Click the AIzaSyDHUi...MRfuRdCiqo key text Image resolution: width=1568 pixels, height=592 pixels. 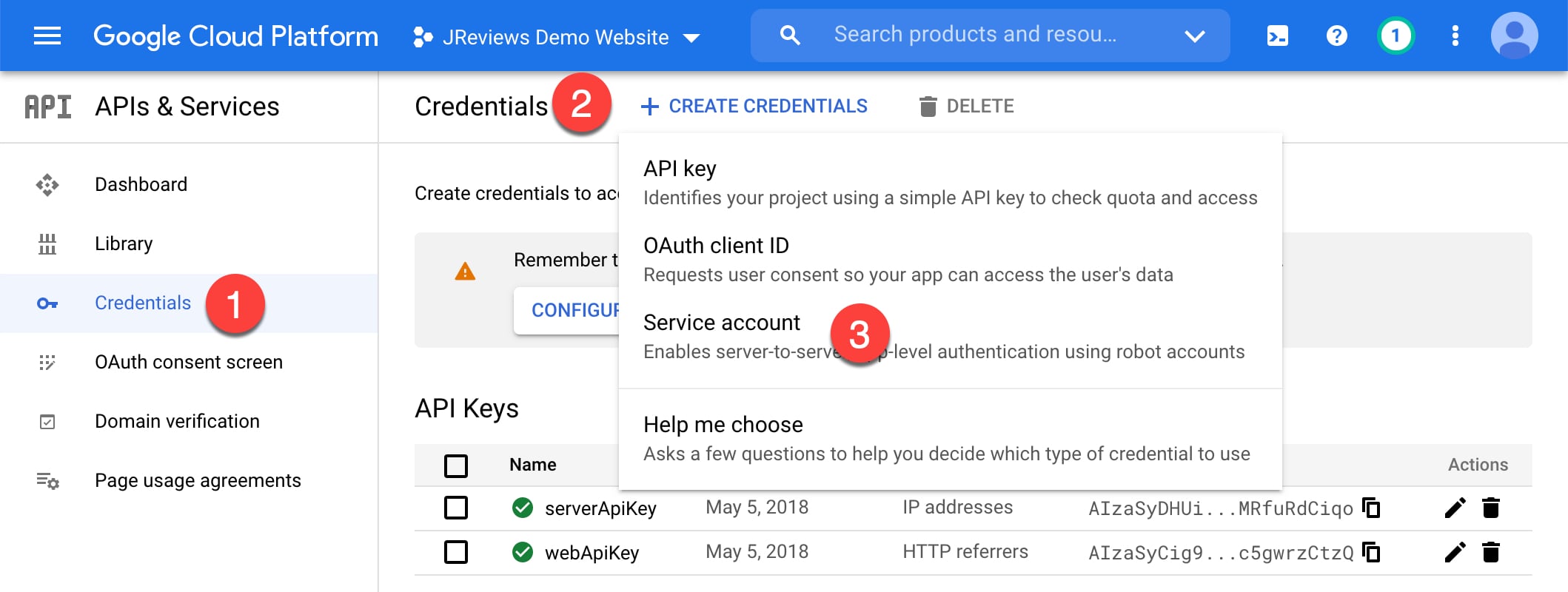coord(1221,508)
